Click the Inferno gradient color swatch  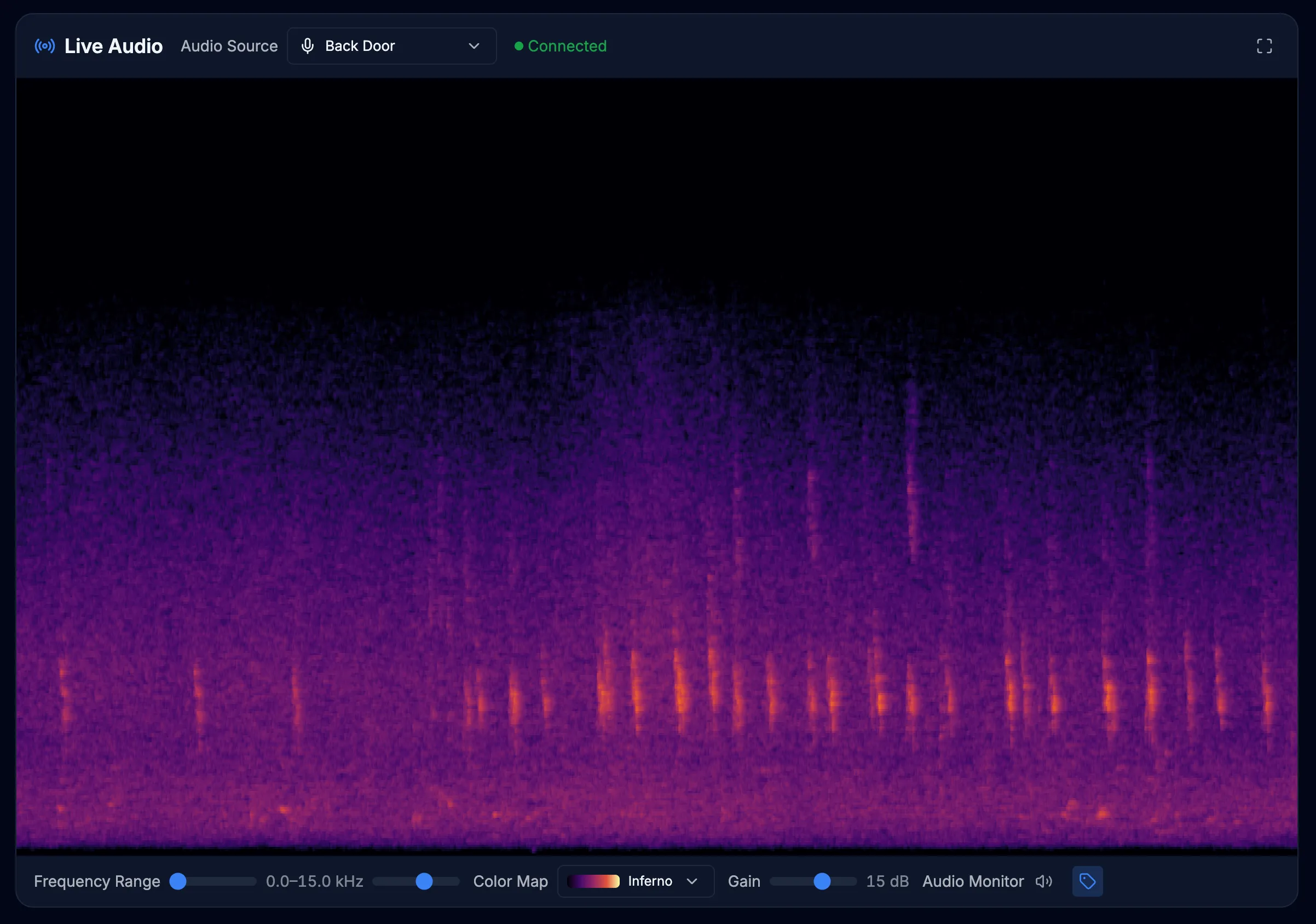[593, 881]
